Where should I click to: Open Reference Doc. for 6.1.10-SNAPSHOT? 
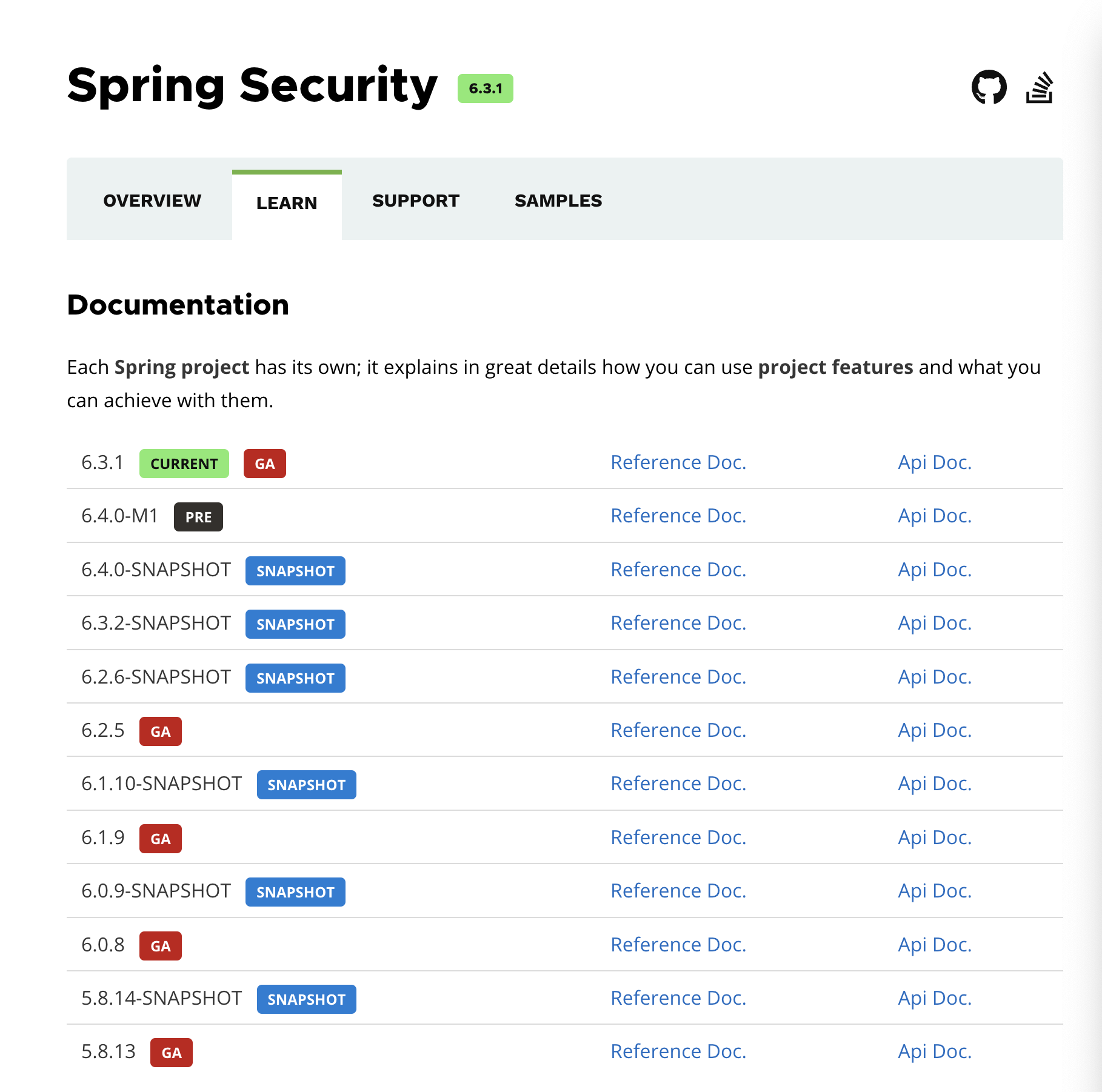click(x=678, y=784)
